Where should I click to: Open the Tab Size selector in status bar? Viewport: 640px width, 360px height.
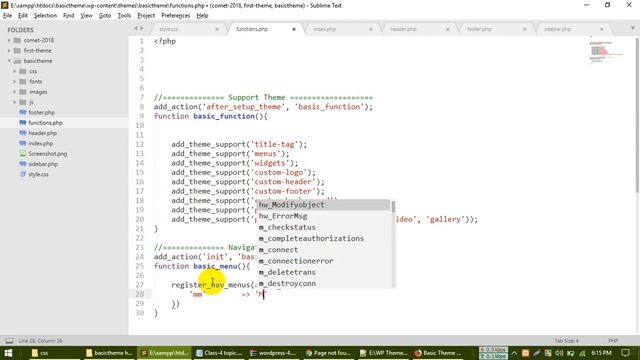567,340
